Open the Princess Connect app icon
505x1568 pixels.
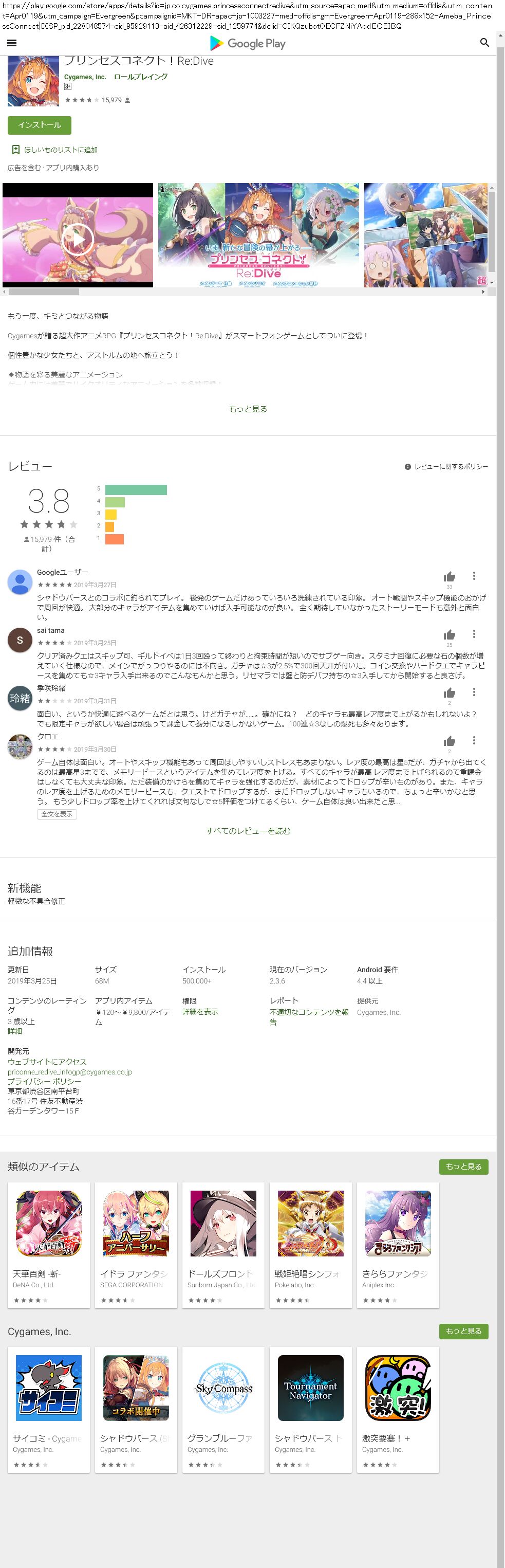click(33, 82)
